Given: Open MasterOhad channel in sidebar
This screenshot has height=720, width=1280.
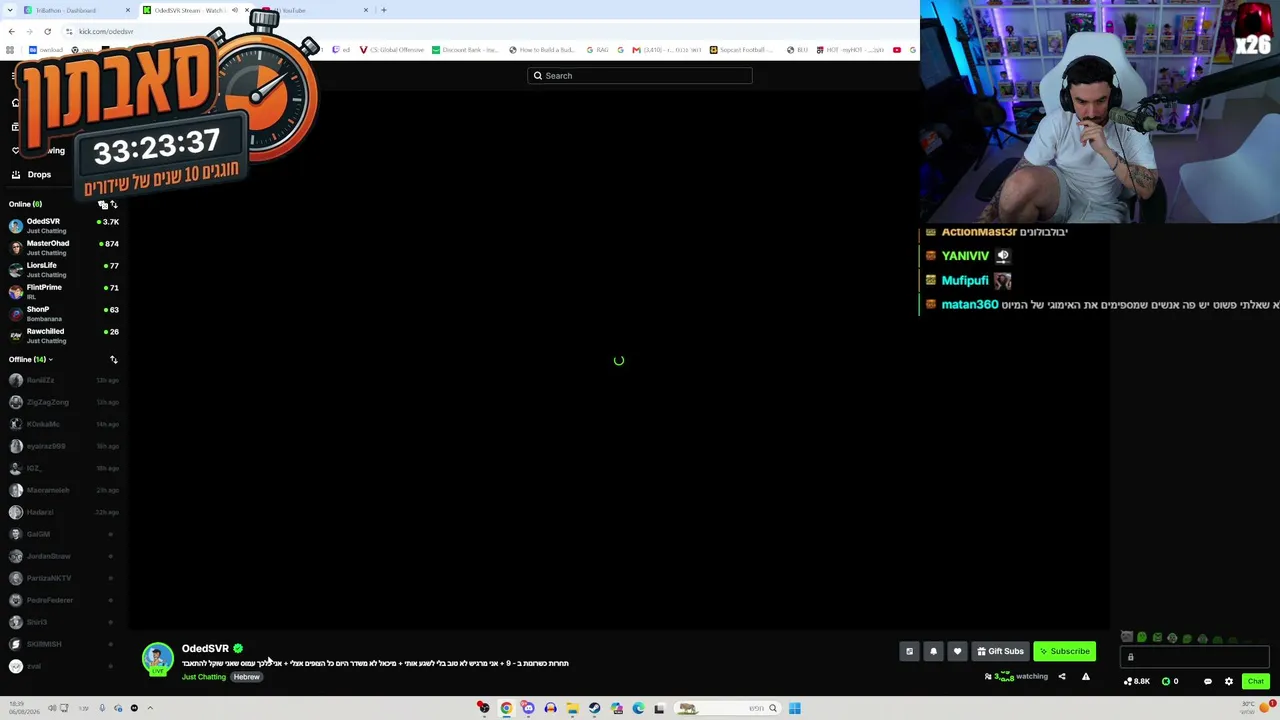Looking at the screenshot, I should pos(63,248).
